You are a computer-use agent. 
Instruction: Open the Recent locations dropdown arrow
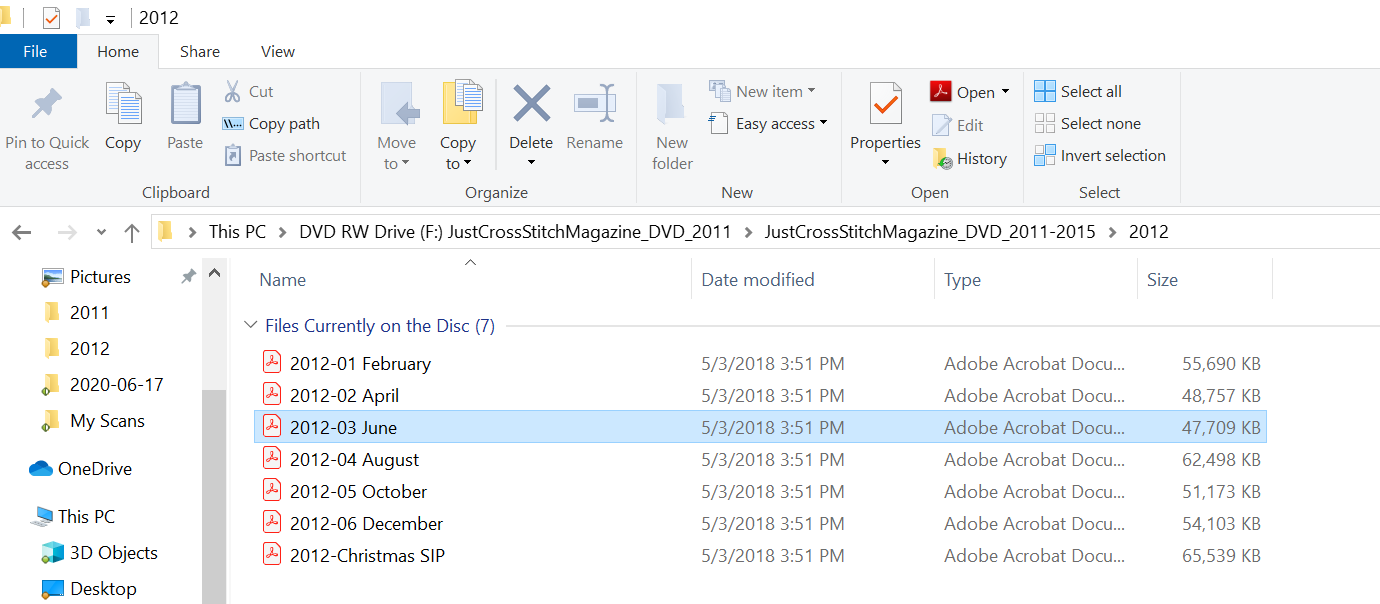coord(101,232)
